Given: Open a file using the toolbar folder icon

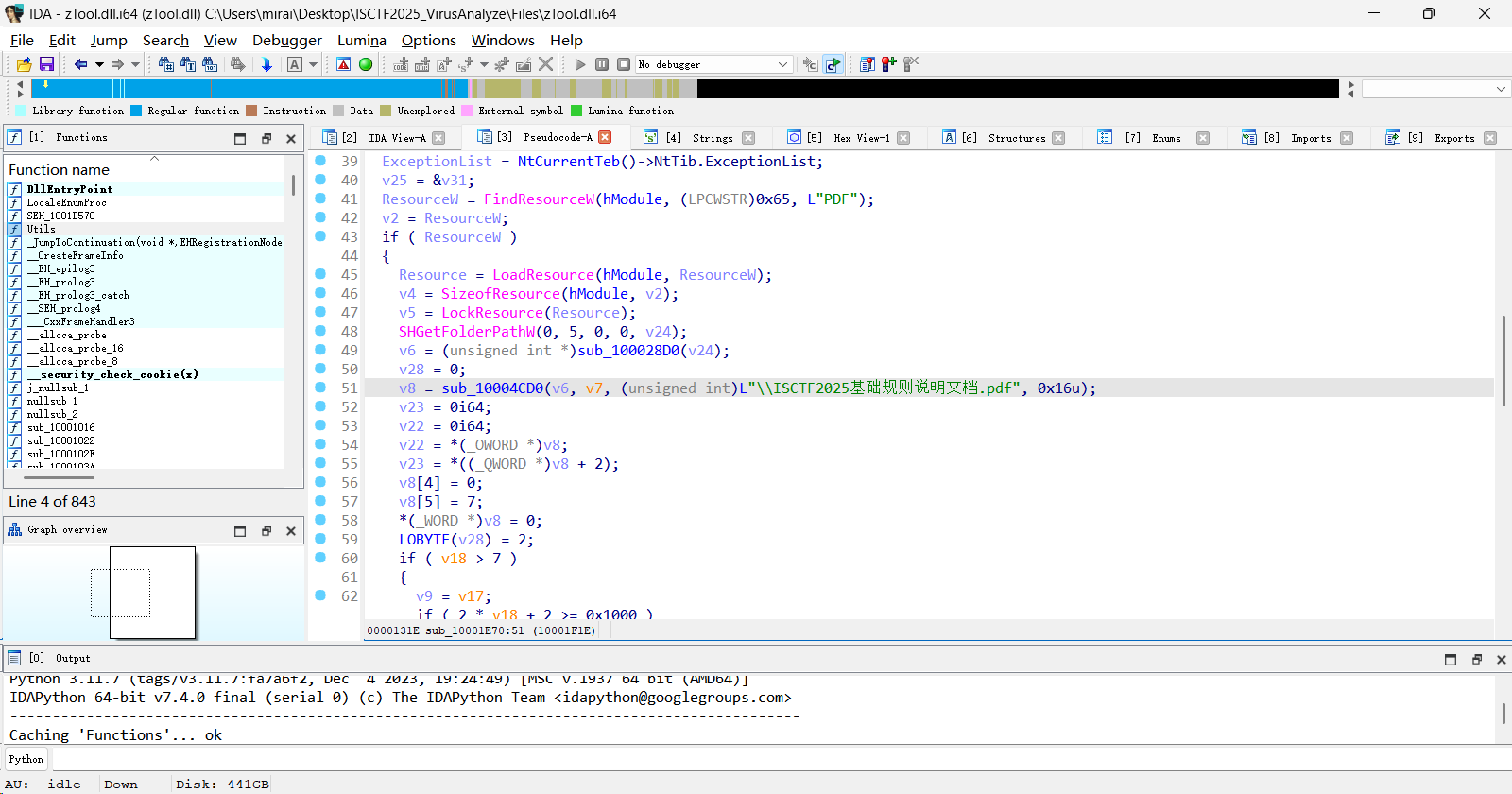Looking at the screenshot, I should coord(24,64).
